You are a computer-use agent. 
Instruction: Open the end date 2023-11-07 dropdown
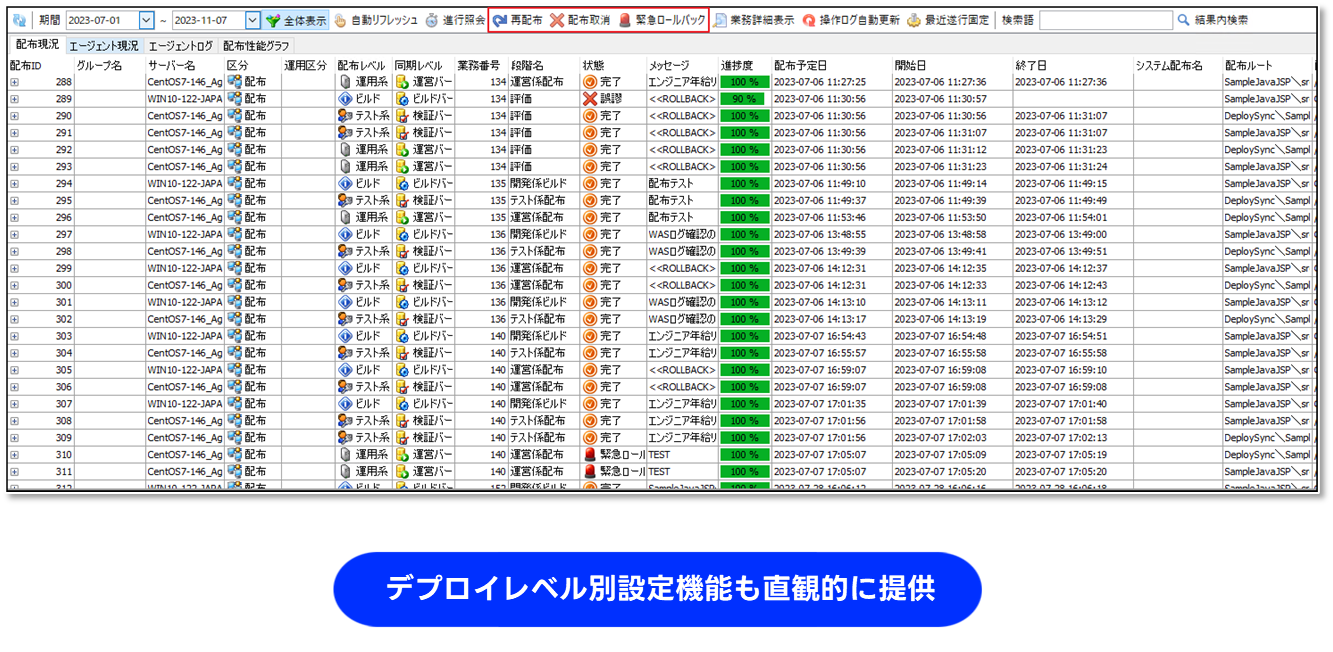pos(253,20)
